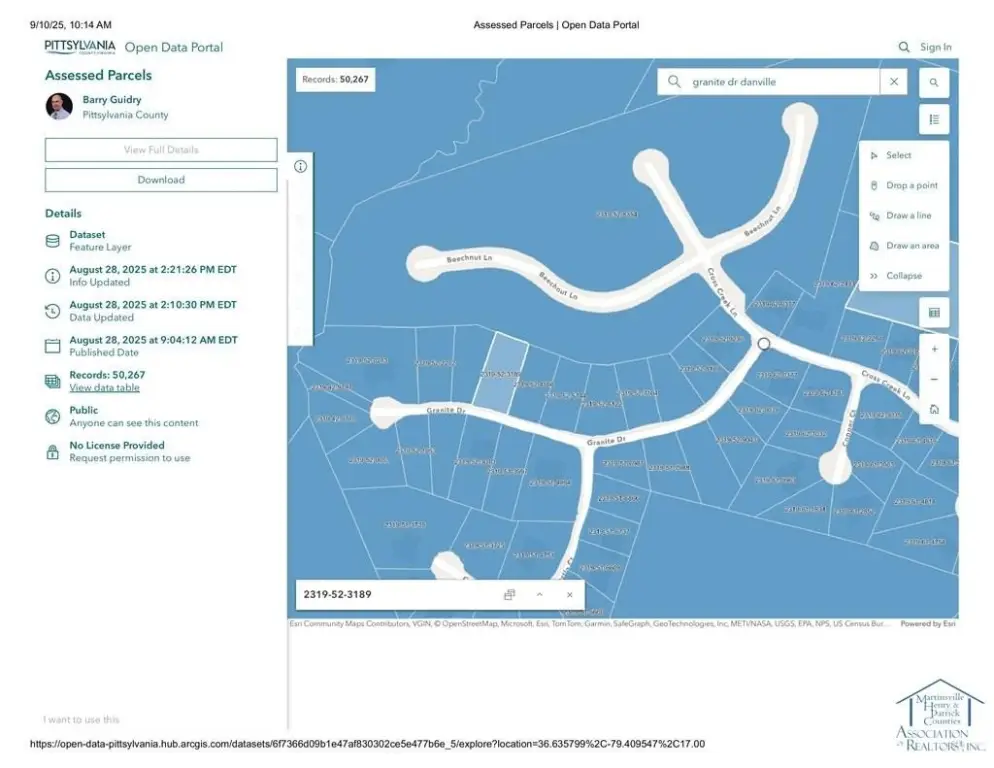Image resolution: width=994 pixels, height=768 pixels.
Task: Zoom in on the map
Action: click(x=933, y=349)
